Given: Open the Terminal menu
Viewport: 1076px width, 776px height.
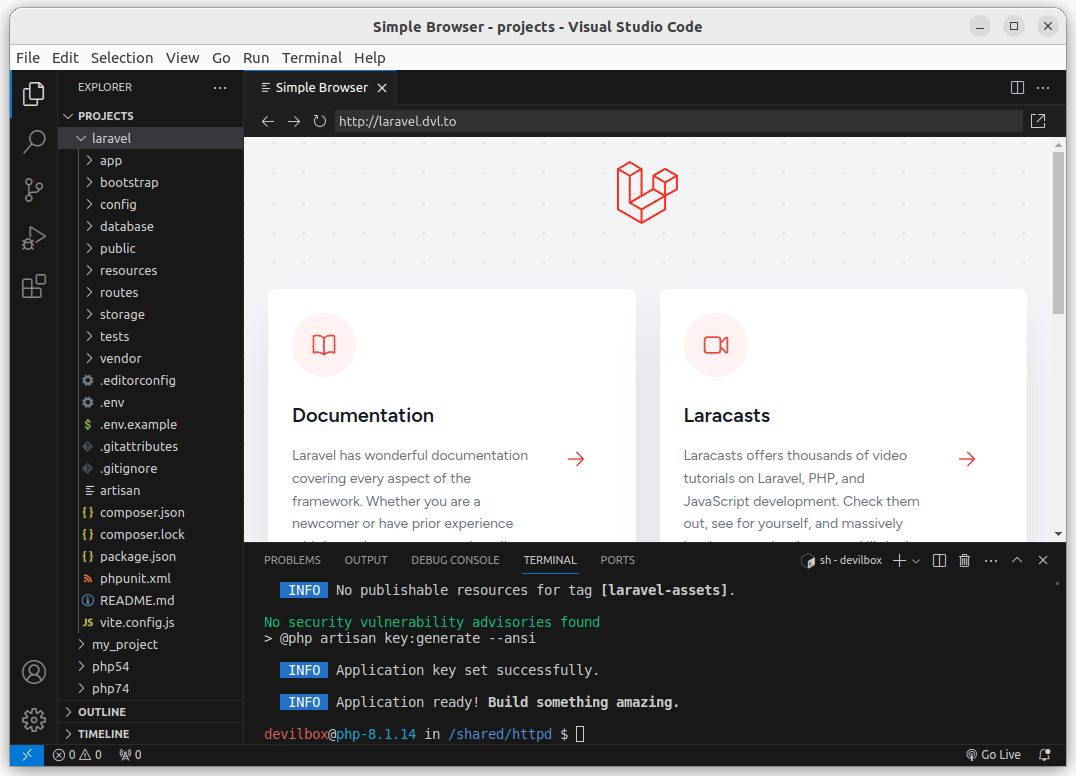Looking at the screenshot, I should point(312,58).
